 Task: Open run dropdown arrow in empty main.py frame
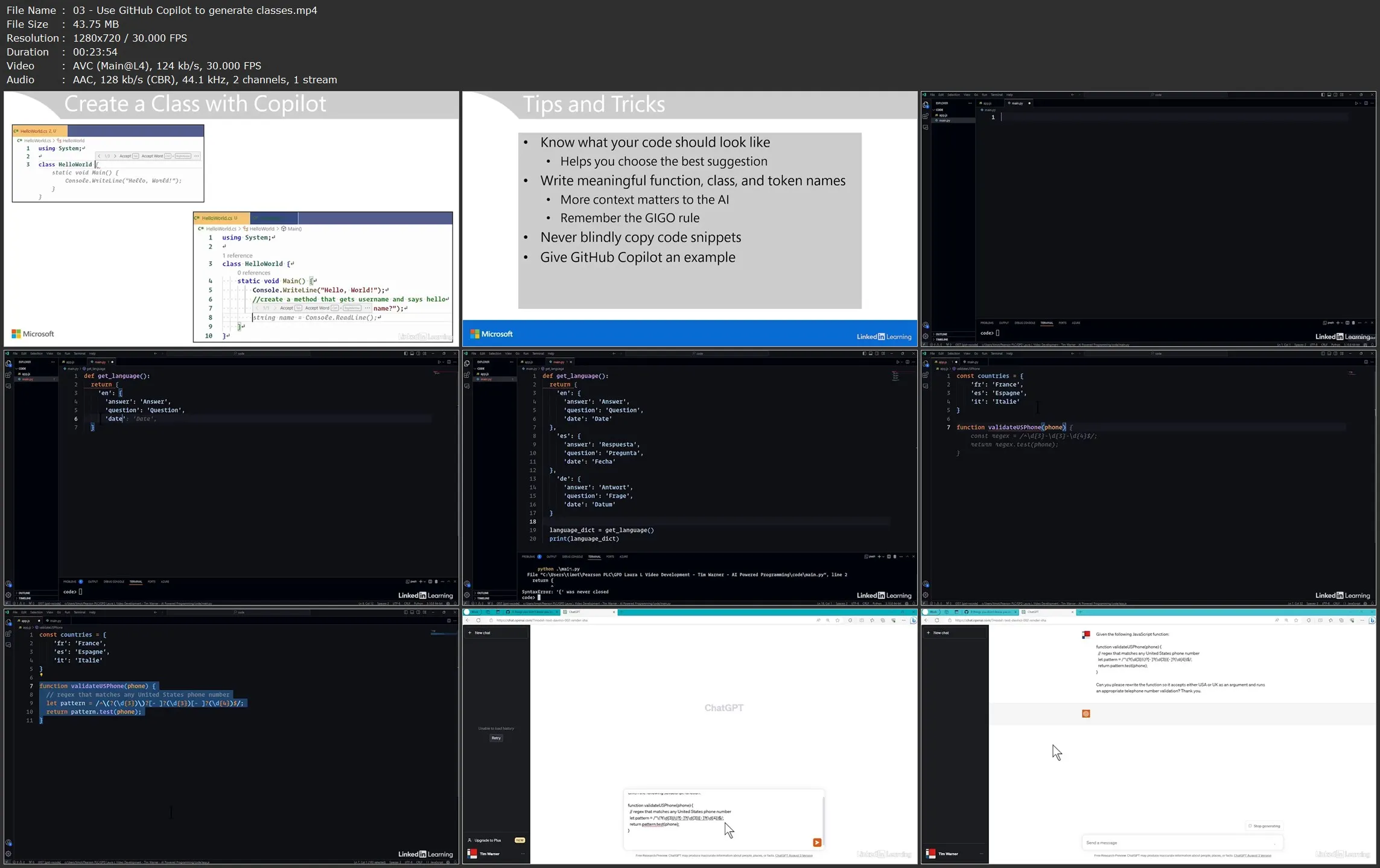click(x=1360, y=103)
